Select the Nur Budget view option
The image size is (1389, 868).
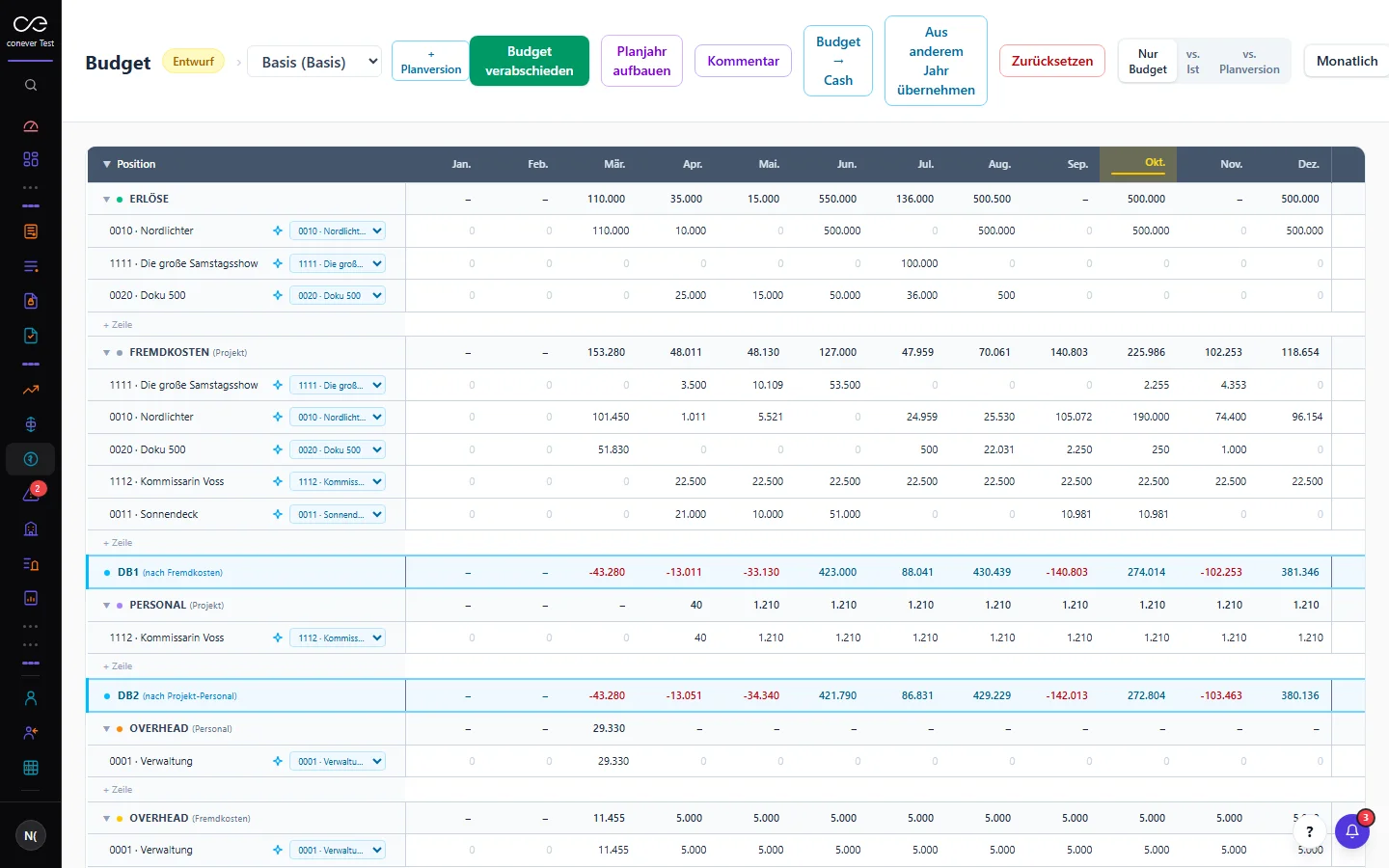click(1148, 62)
